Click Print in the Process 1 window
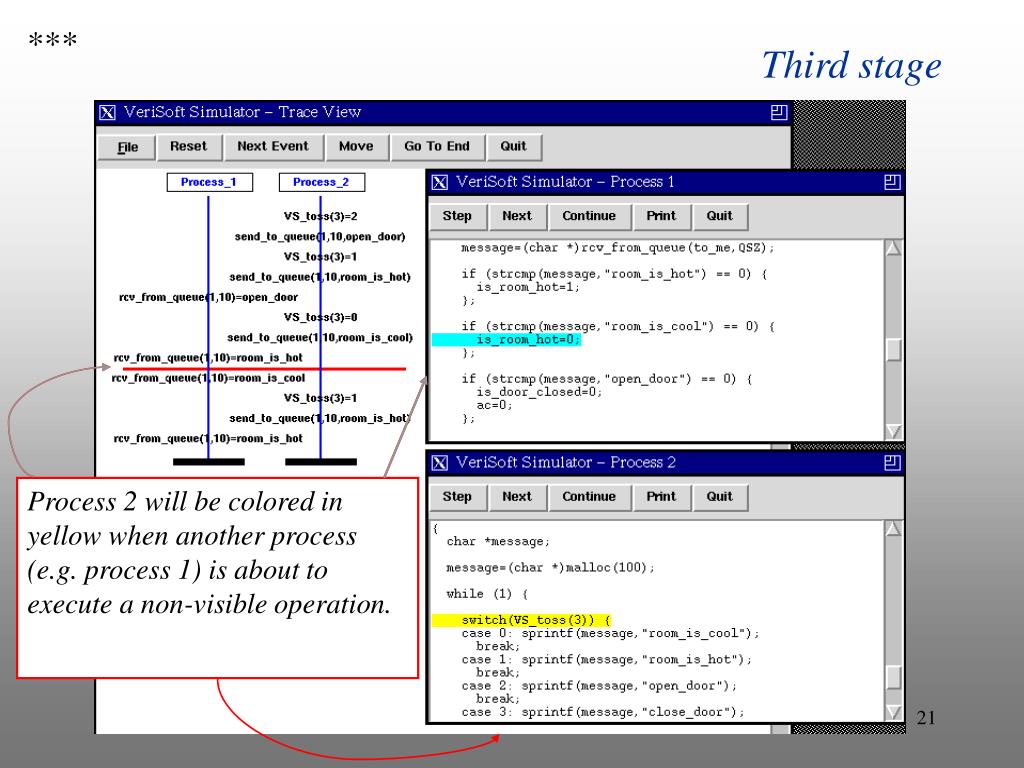Viewport: 1024px width, 768px height. click(662, 216)
